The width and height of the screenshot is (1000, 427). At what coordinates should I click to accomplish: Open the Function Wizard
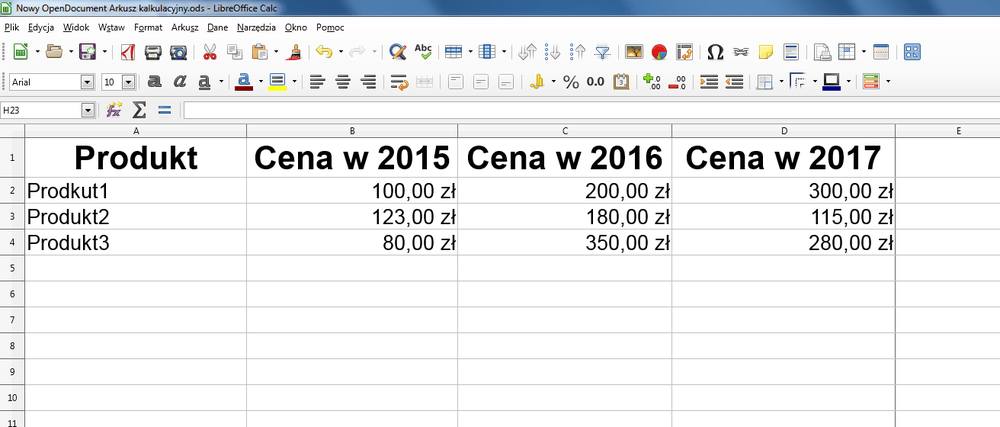tap(114, 110)
